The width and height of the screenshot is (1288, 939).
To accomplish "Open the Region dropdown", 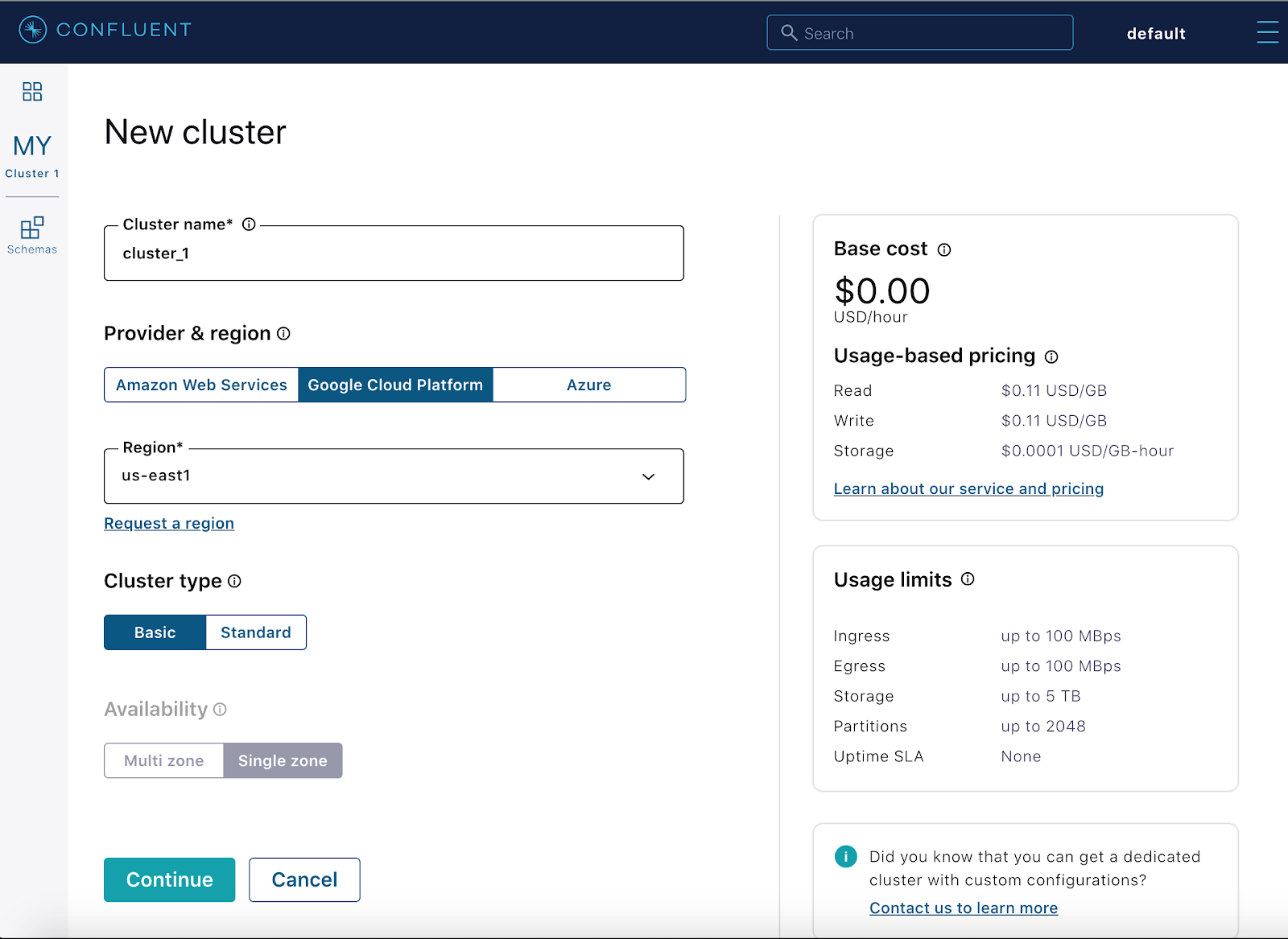I will 647,476.
